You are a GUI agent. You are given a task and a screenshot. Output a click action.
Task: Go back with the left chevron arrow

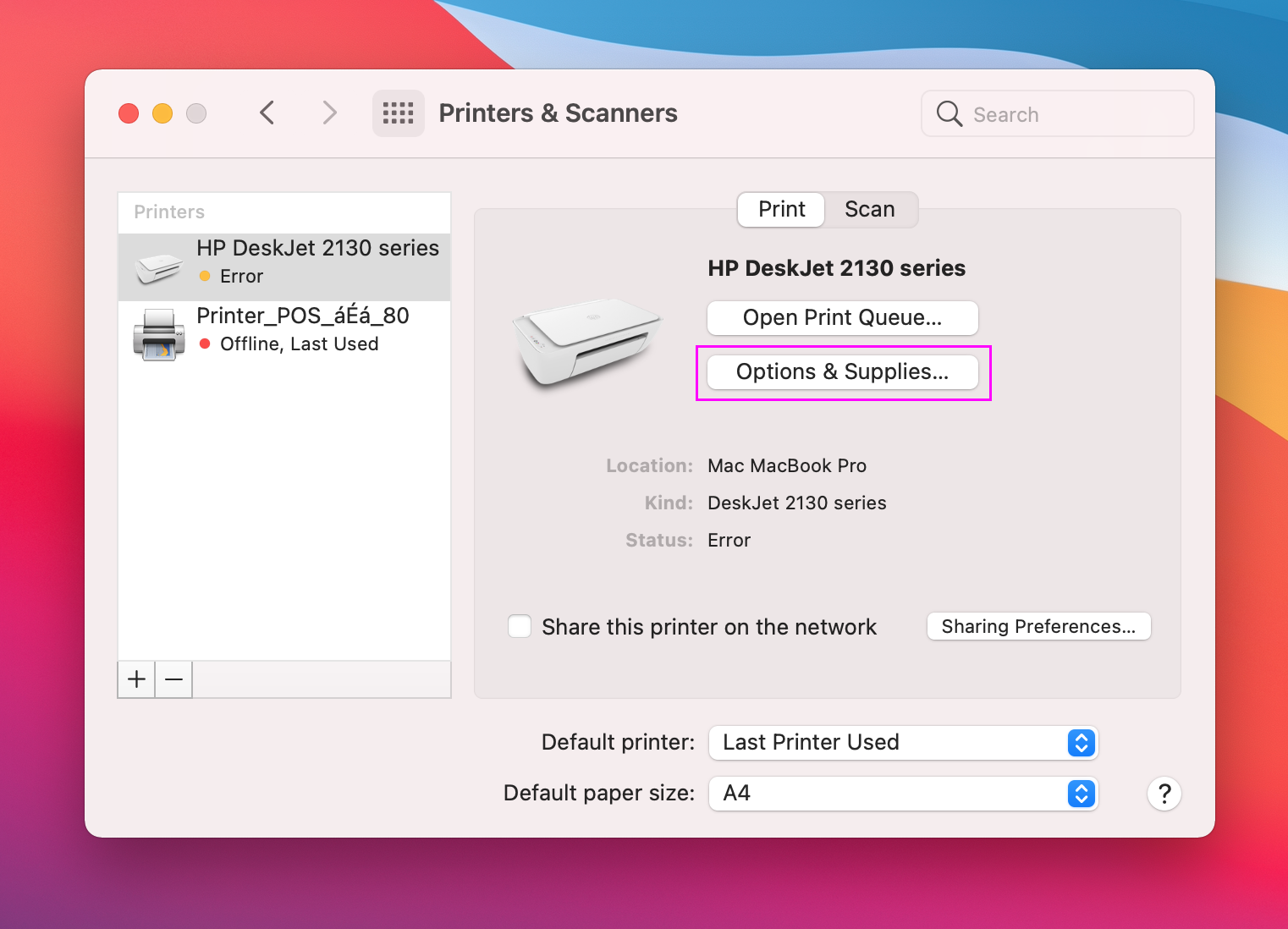pos(267,113)
